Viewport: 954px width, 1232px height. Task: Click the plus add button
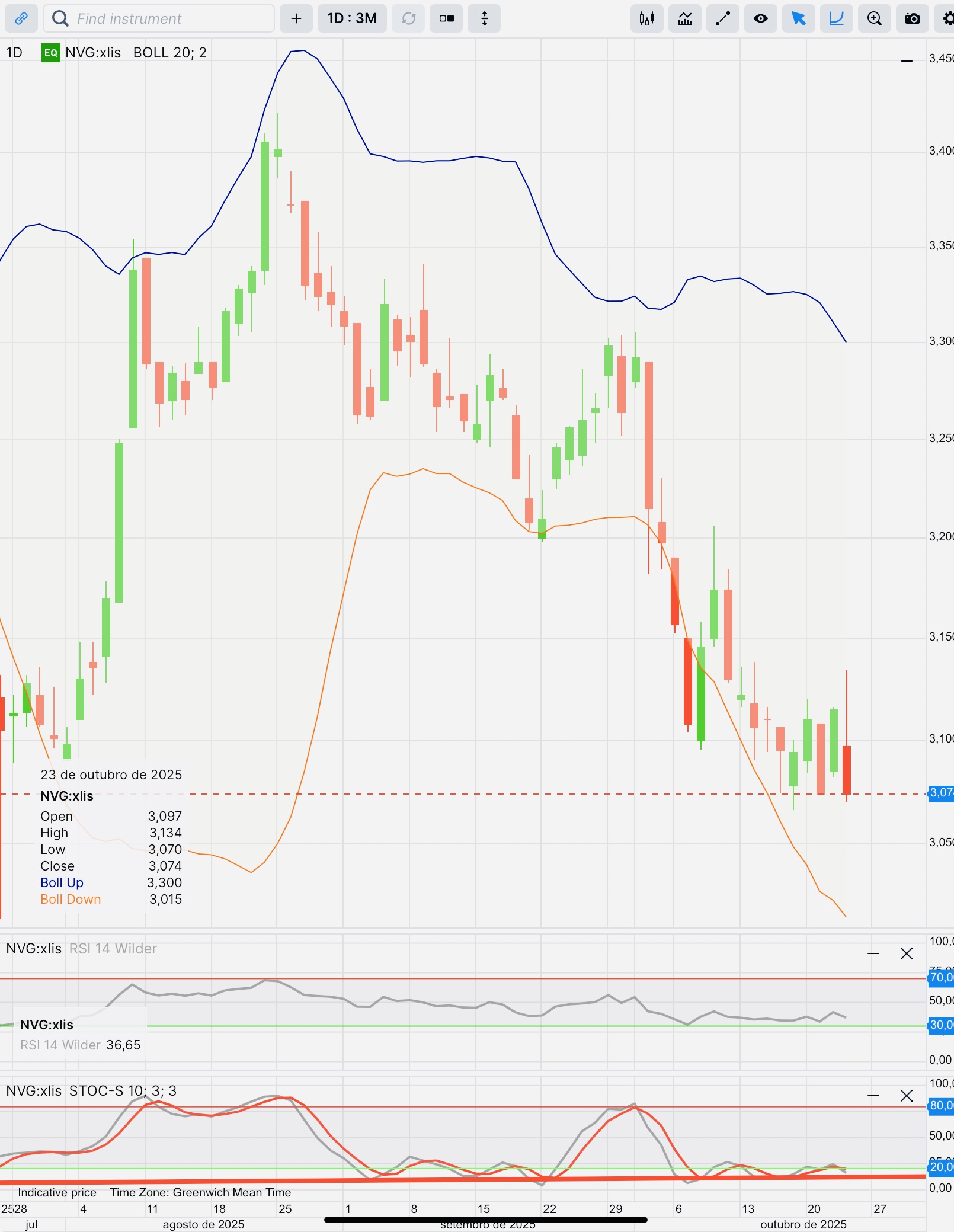click(x=296, y=18)
